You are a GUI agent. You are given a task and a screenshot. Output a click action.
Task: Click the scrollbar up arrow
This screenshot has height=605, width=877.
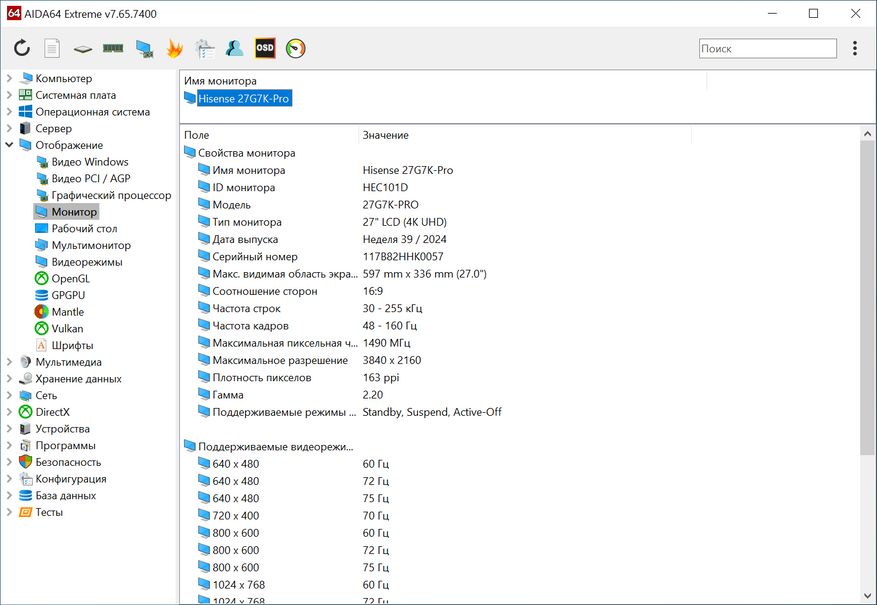[x=867, y=134]
